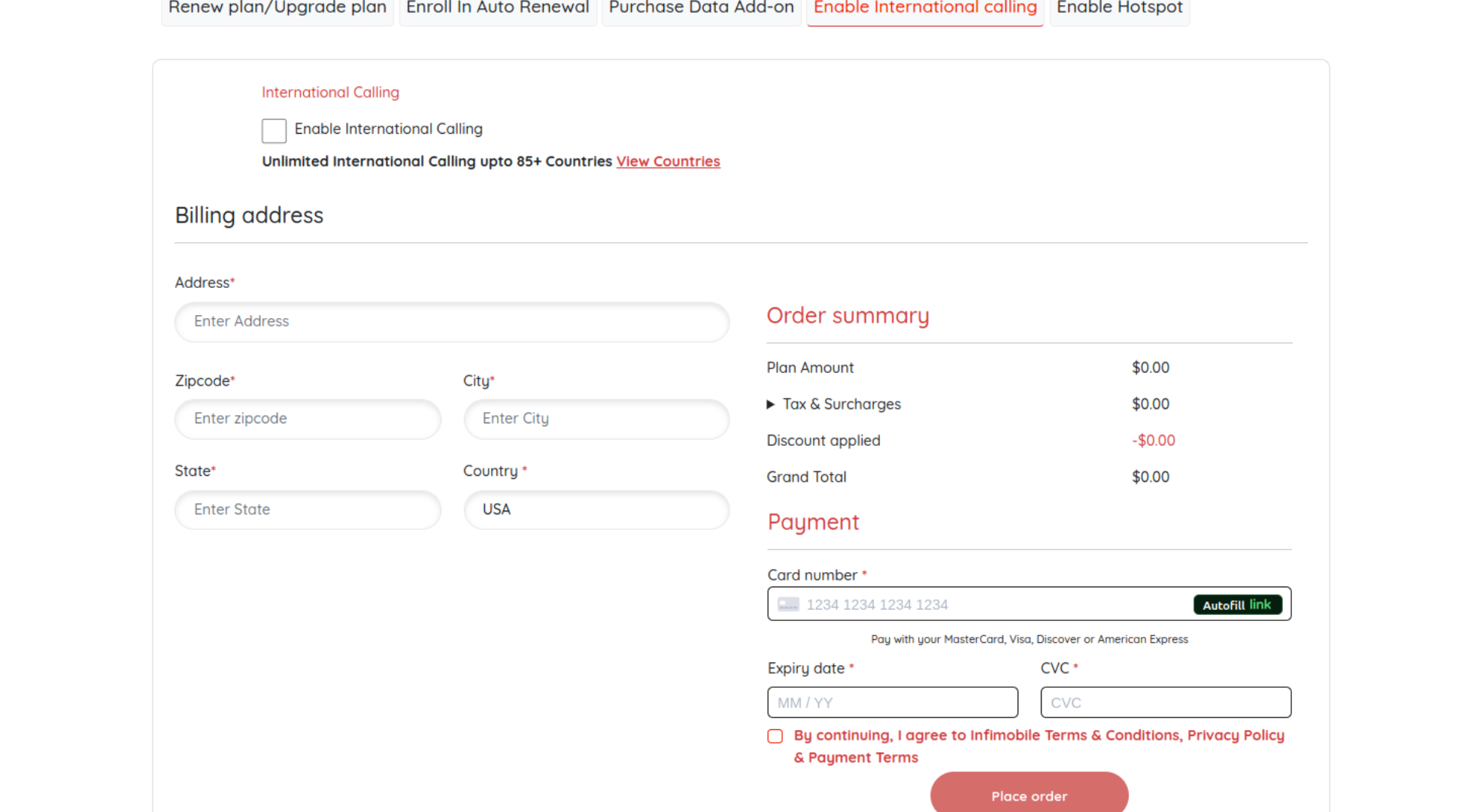Viewport: 1474px width, 812px height.
Task: Open the View Countries link
Action: click(668, 162)
